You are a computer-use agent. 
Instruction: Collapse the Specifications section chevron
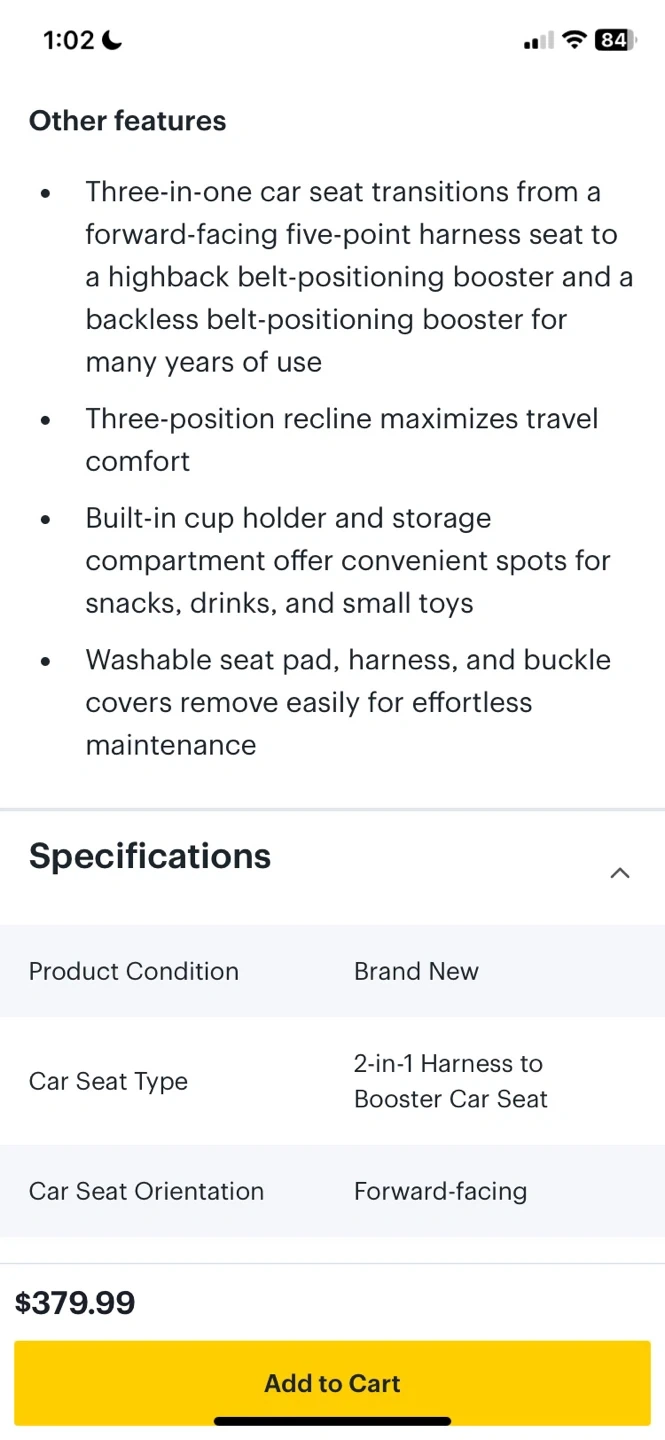click(620, 873)
